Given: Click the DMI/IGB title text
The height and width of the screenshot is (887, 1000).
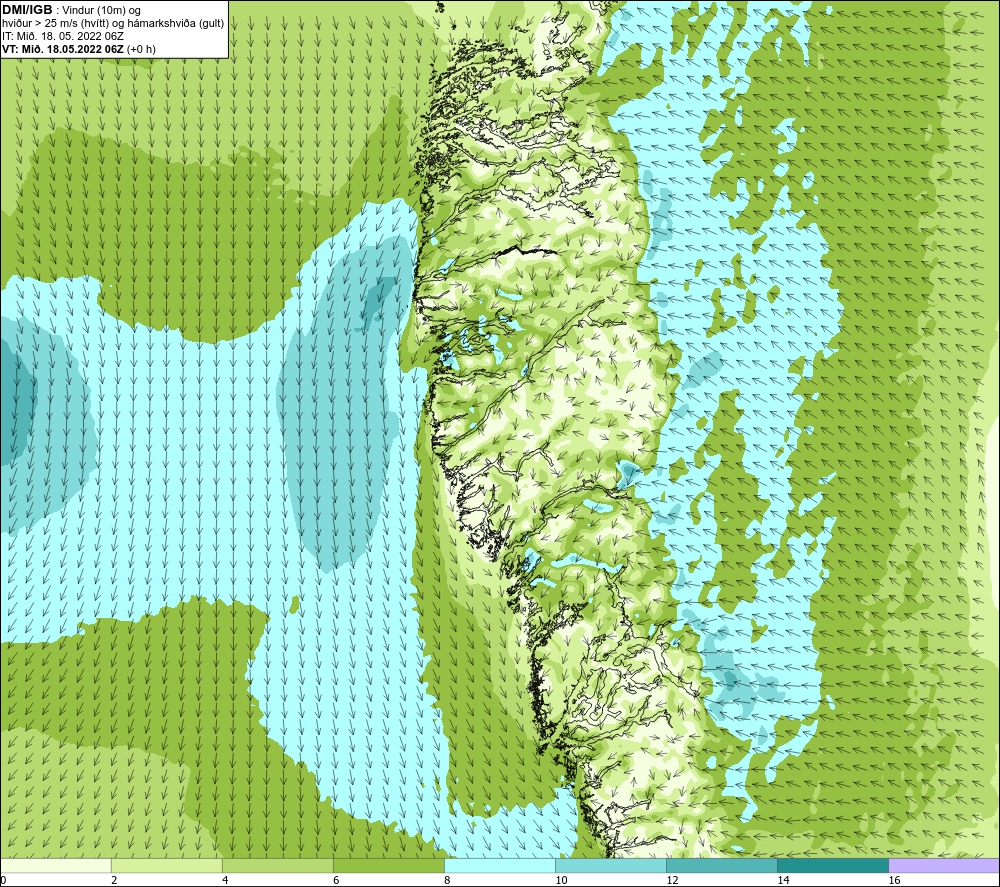Looking at the screenshot, I should (27, 10).
